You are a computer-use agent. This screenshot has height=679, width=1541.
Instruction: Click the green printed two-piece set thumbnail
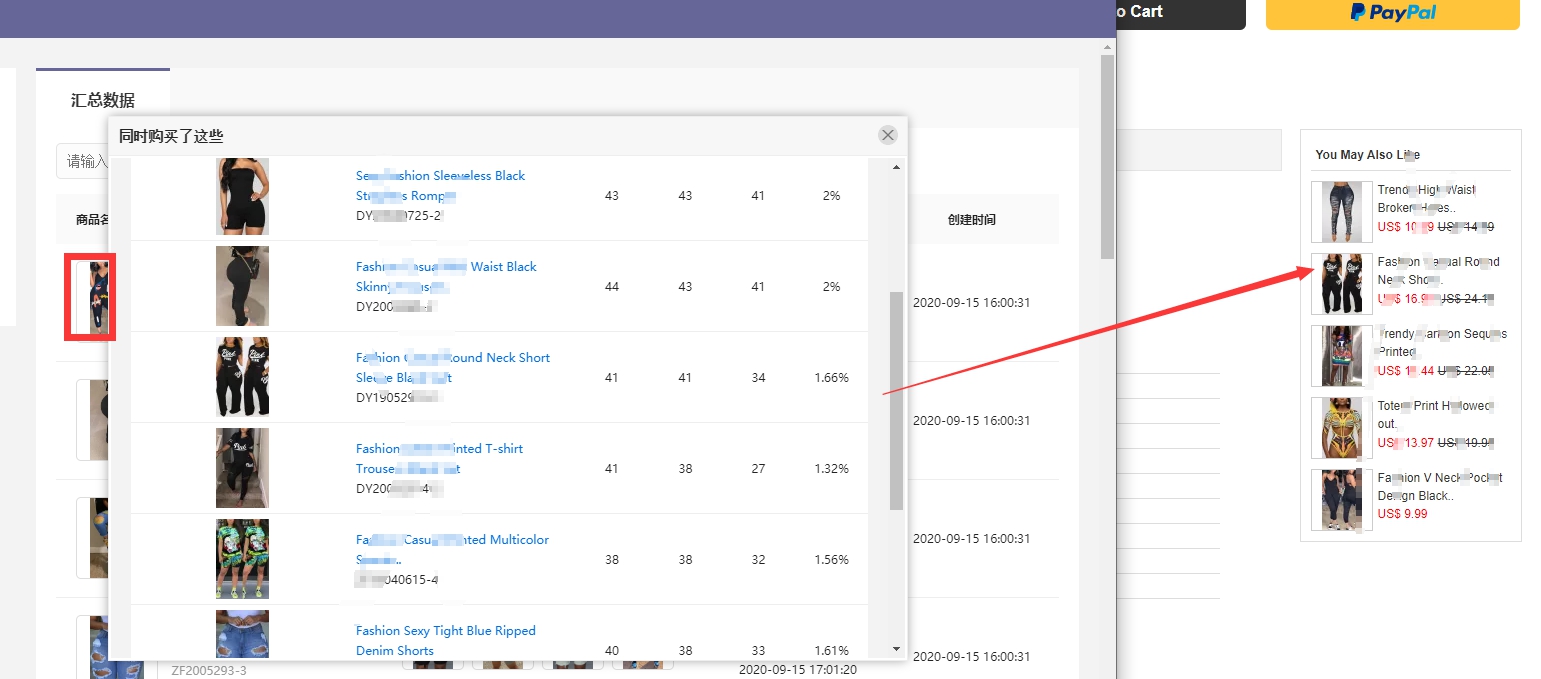point(242,559)
